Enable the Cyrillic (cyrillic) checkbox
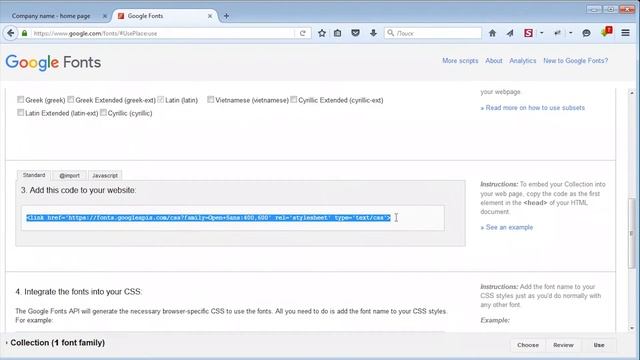Viewport: 640px width, 360px height. click(103, 113)
